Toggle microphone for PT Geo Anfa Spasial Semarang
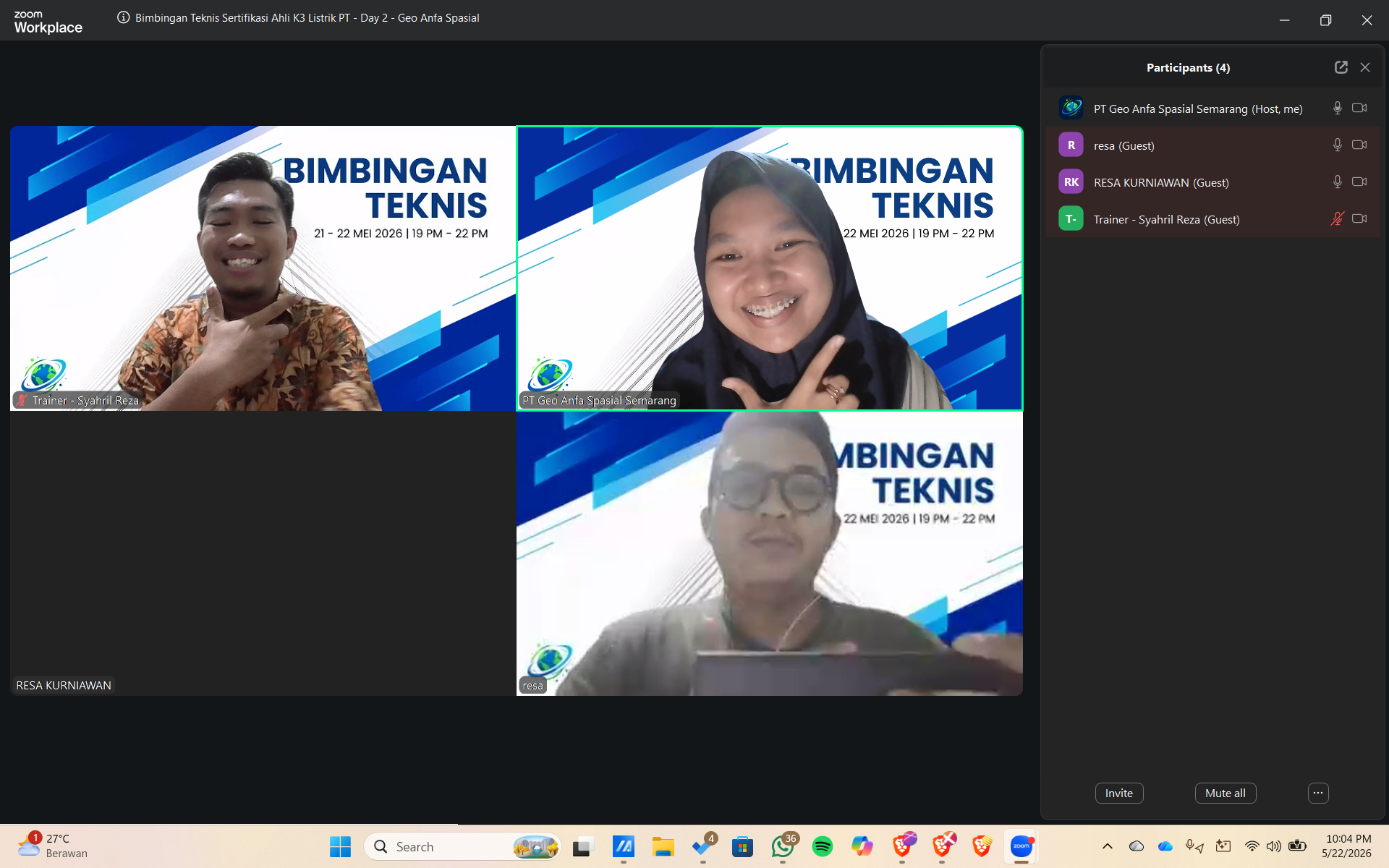This screenshot has width=1389, height=868. coord(1337,108)
